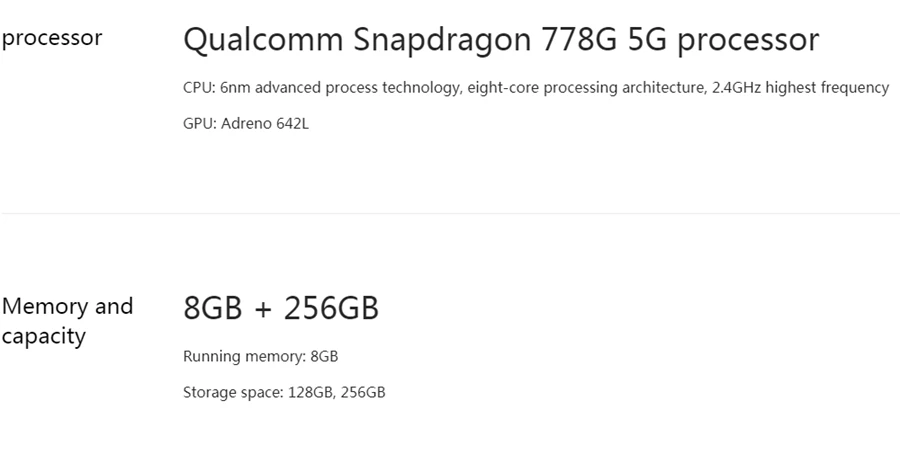The width and height of the screenshot is (900, 463).
Task: Click the "processor" section label
Action: pyautogui.click(x=52, y=39)
